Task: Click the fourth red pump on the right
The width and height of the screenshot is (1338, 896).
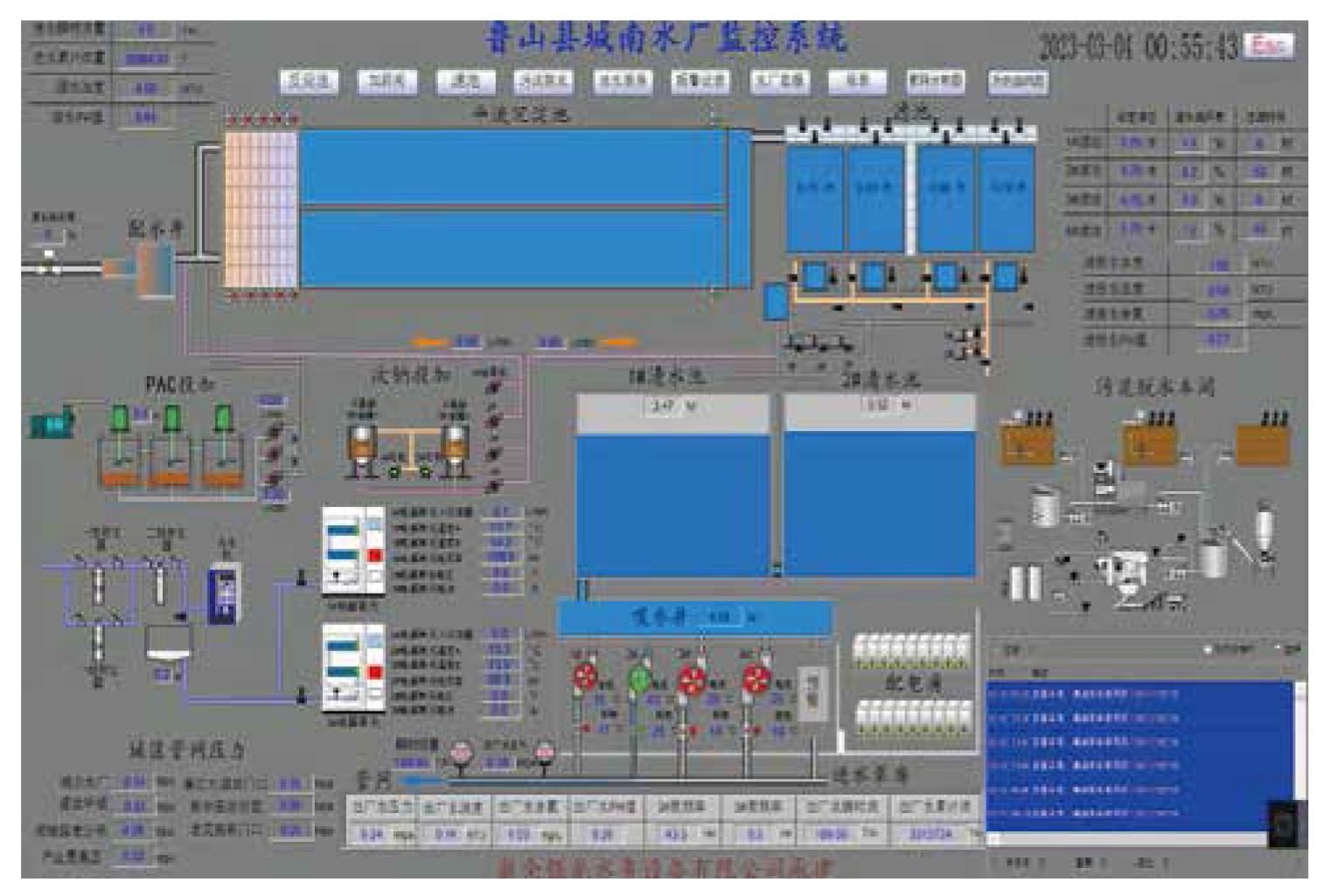Action: (x=755, y=677)
